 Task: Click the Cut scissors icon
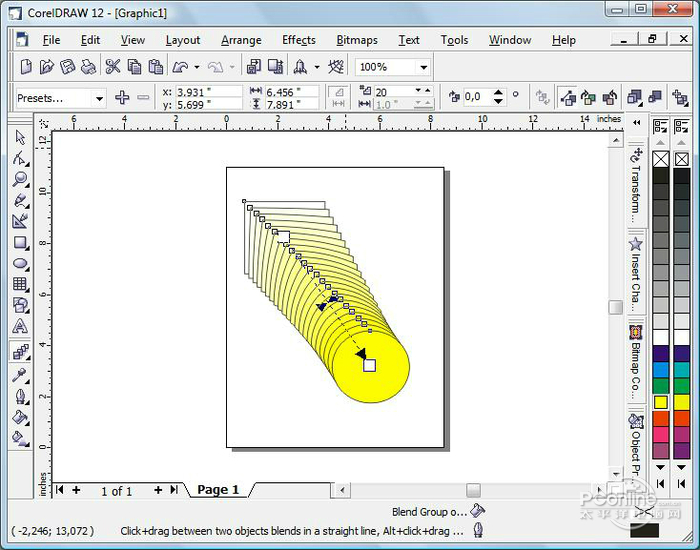pyautogui.click(x=112, y=67)
